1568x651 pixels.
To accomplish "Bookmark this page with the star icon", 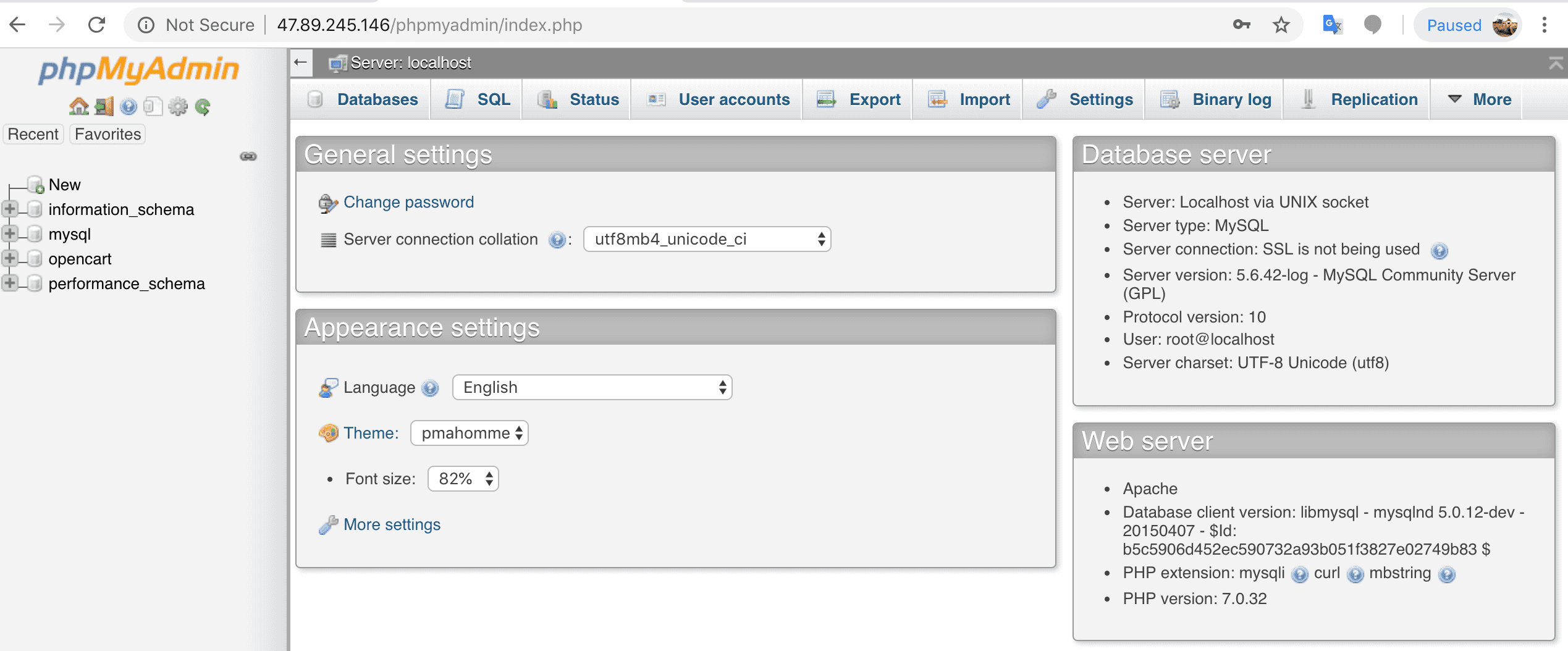I will pyautogui.click(x=1281, y=25).
